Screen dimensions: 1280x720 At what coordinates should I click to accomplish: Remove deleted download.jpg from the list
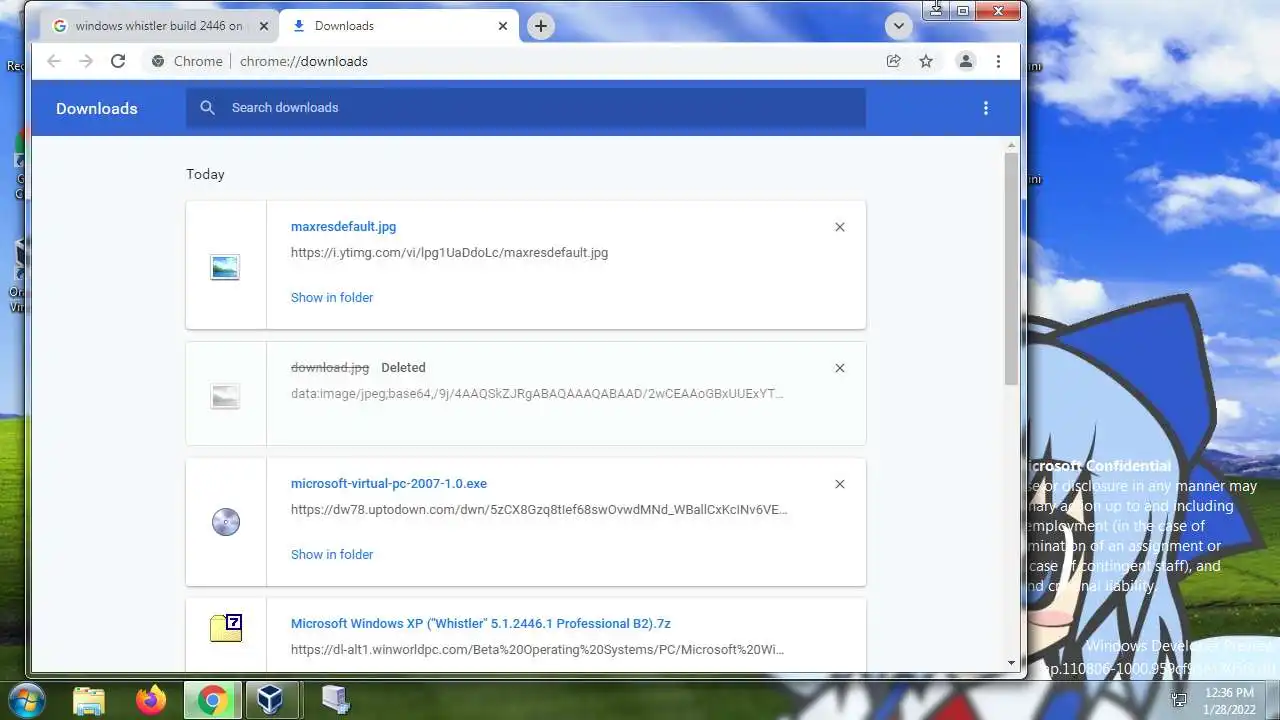840,368
